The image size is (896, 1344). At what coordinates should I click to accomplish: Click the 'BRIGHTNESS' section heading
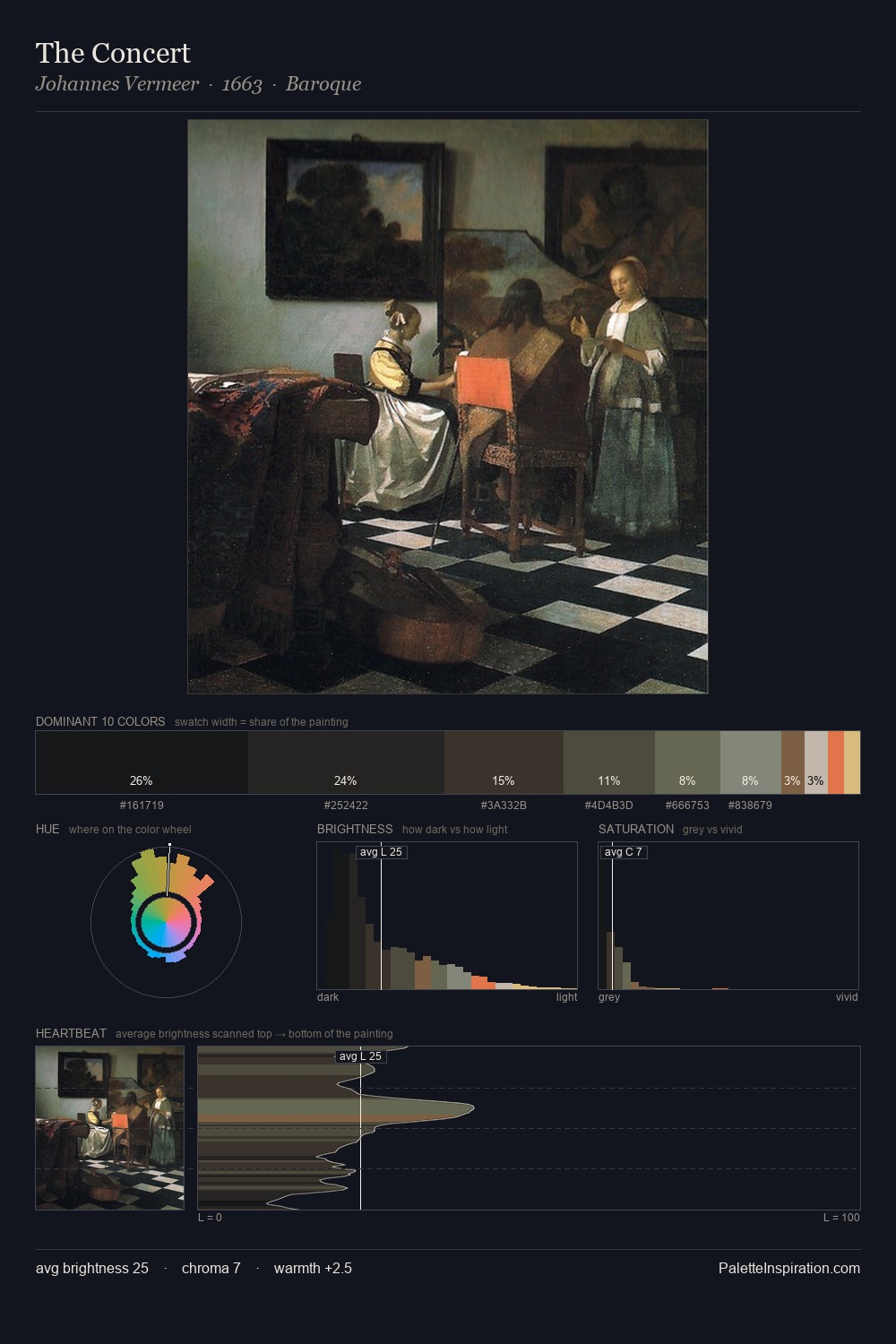click(x=355, y=829)
